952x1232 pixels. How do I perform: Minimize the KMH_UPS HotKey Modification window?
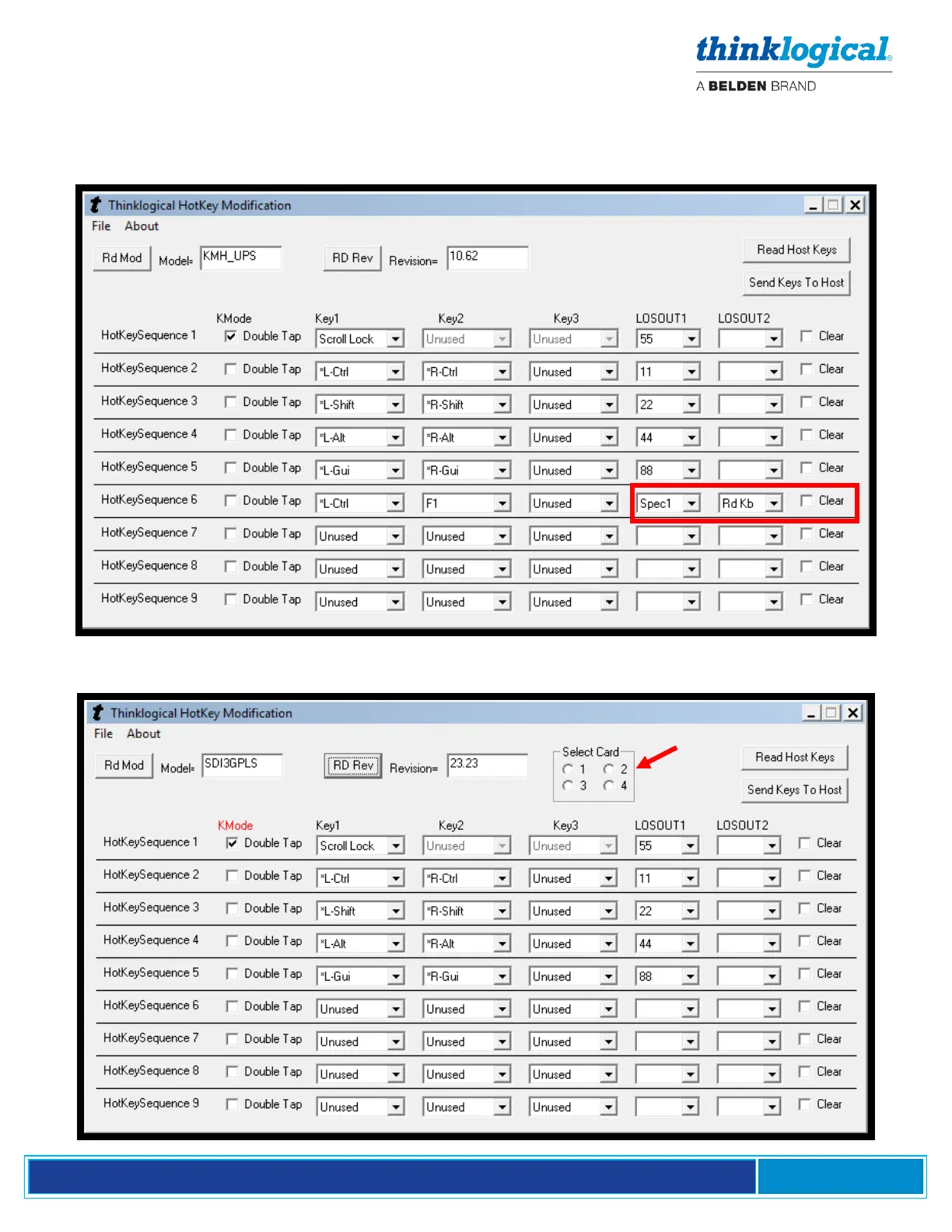click(x=814, y=205)
